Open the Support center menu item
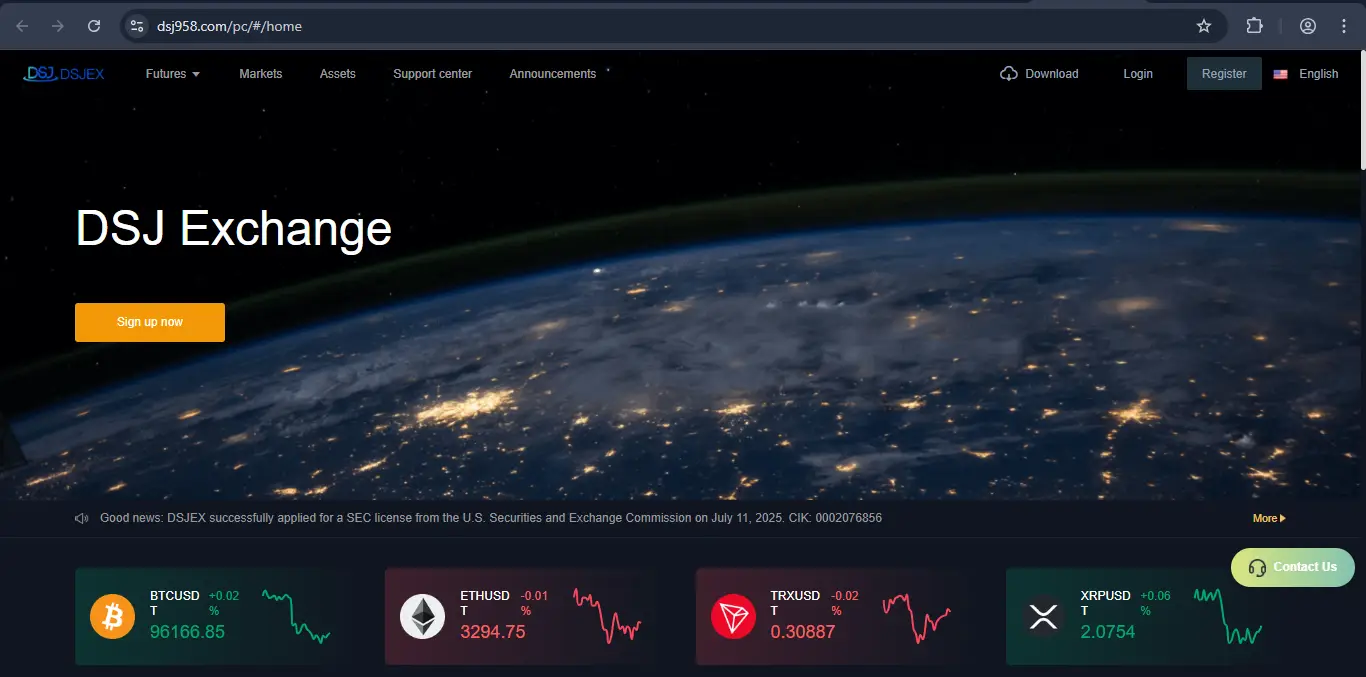The image size is (1366, 677). (432, 74)
